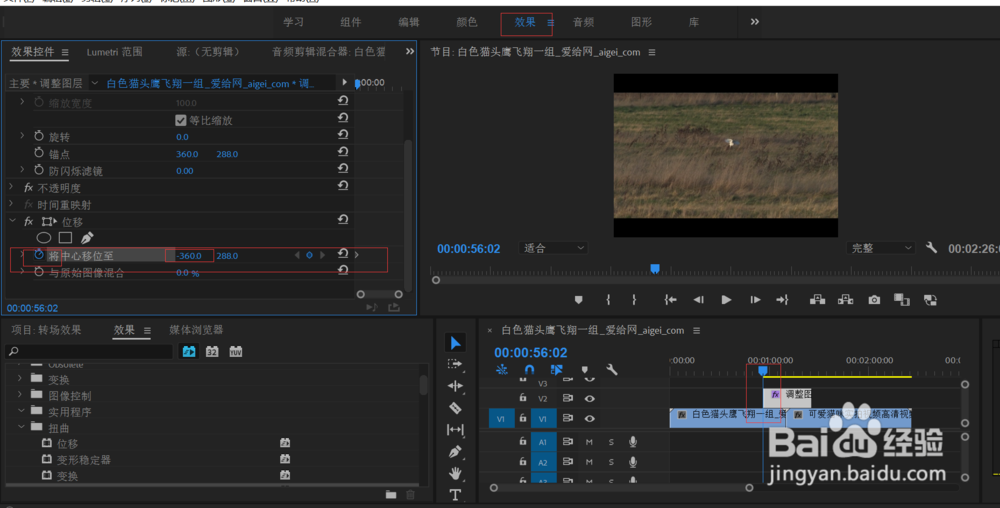Click the Add Marker button in program monitor
Image resolution: width=1000 pixels, height=508 pixels.
(x=578, y=300)
